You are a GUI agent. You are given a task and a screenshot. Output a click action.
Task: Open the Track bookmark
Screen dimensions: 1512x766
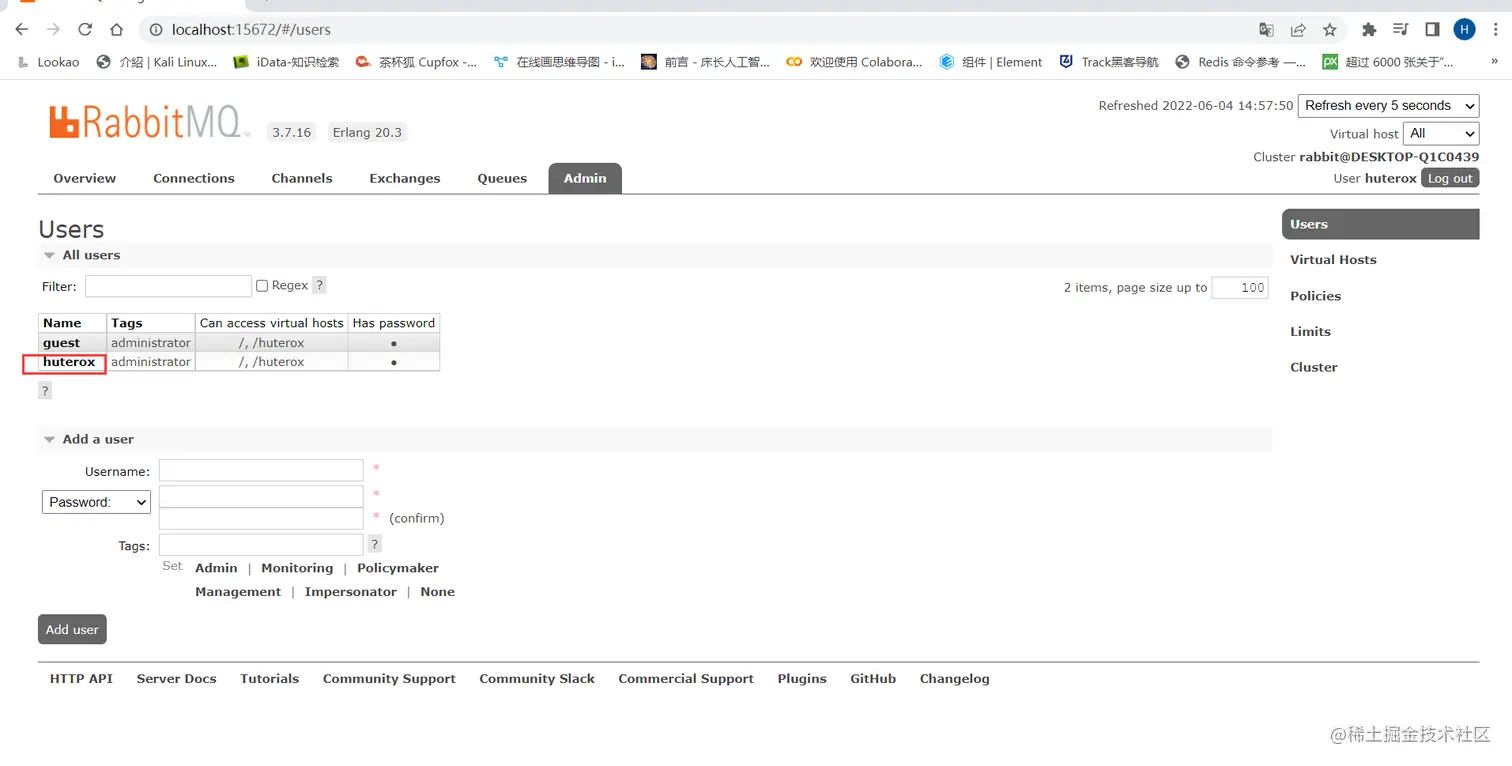[x=1109, y=62]
